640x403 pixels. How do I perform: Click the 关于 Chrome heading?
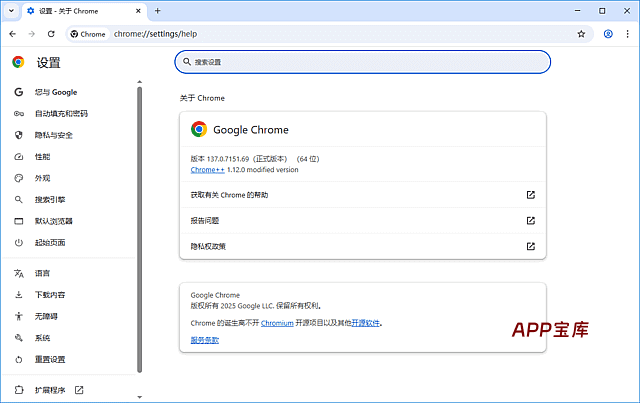click(x=202, y=98)
